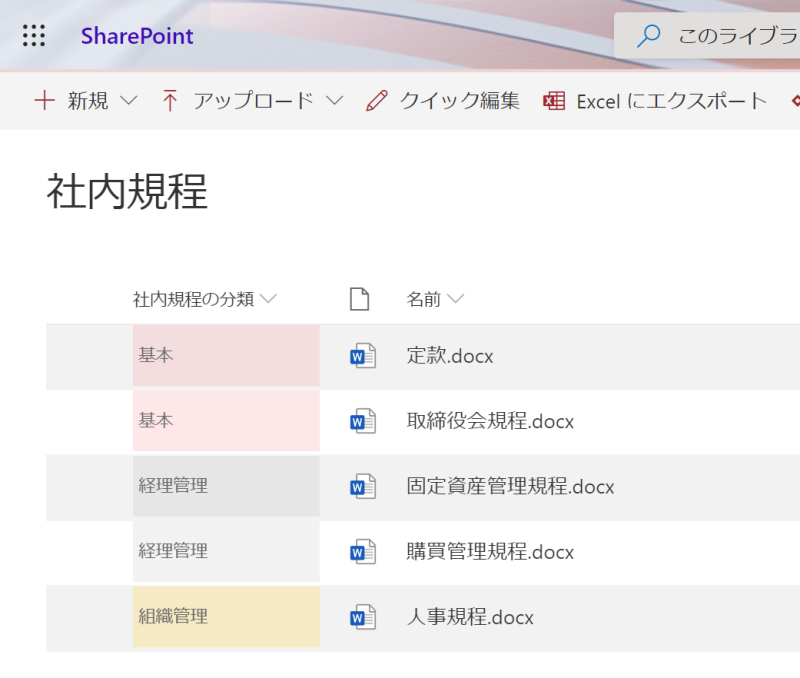The width and height of the screenshot is (800, 678).
Task: Click the pencil icon for クイック編集
Action: [377, 100]
